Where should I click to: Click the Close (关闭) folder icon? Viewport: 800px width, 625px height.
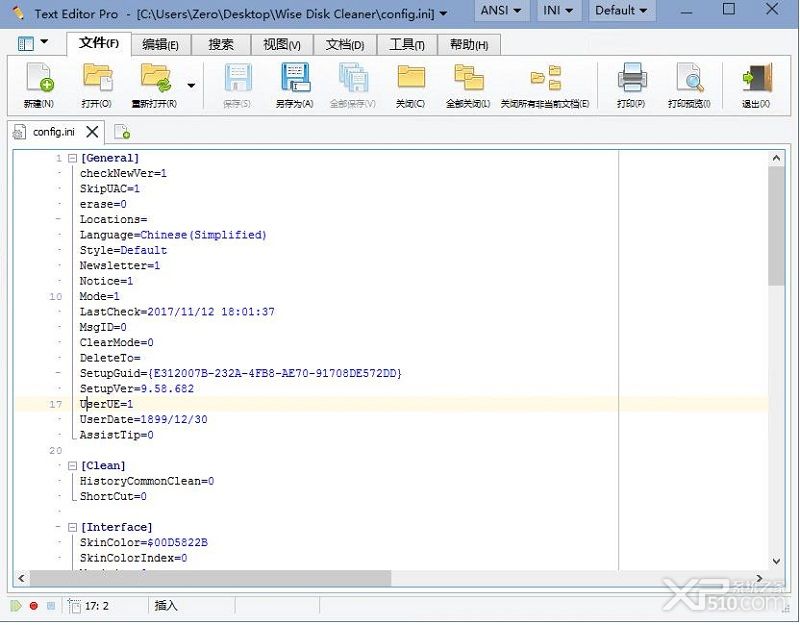click(x=411, y=79)
